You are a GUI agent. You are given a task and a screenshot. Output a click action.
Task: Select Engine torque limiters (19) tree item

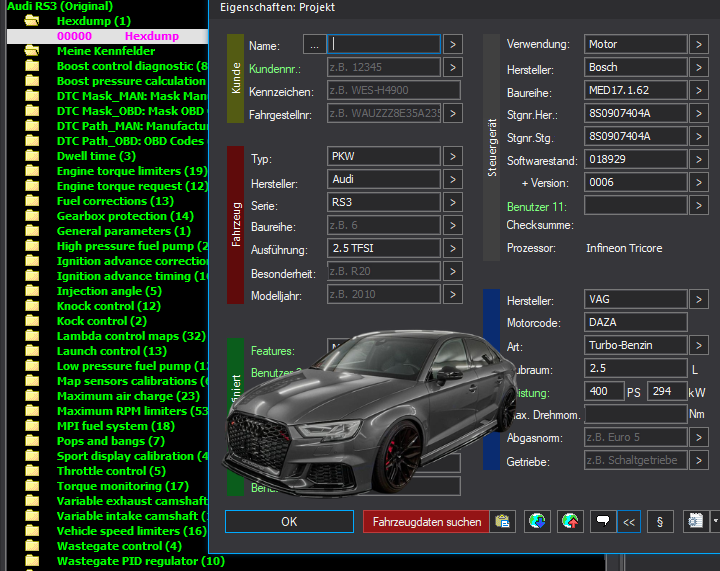tap(132, 171)
